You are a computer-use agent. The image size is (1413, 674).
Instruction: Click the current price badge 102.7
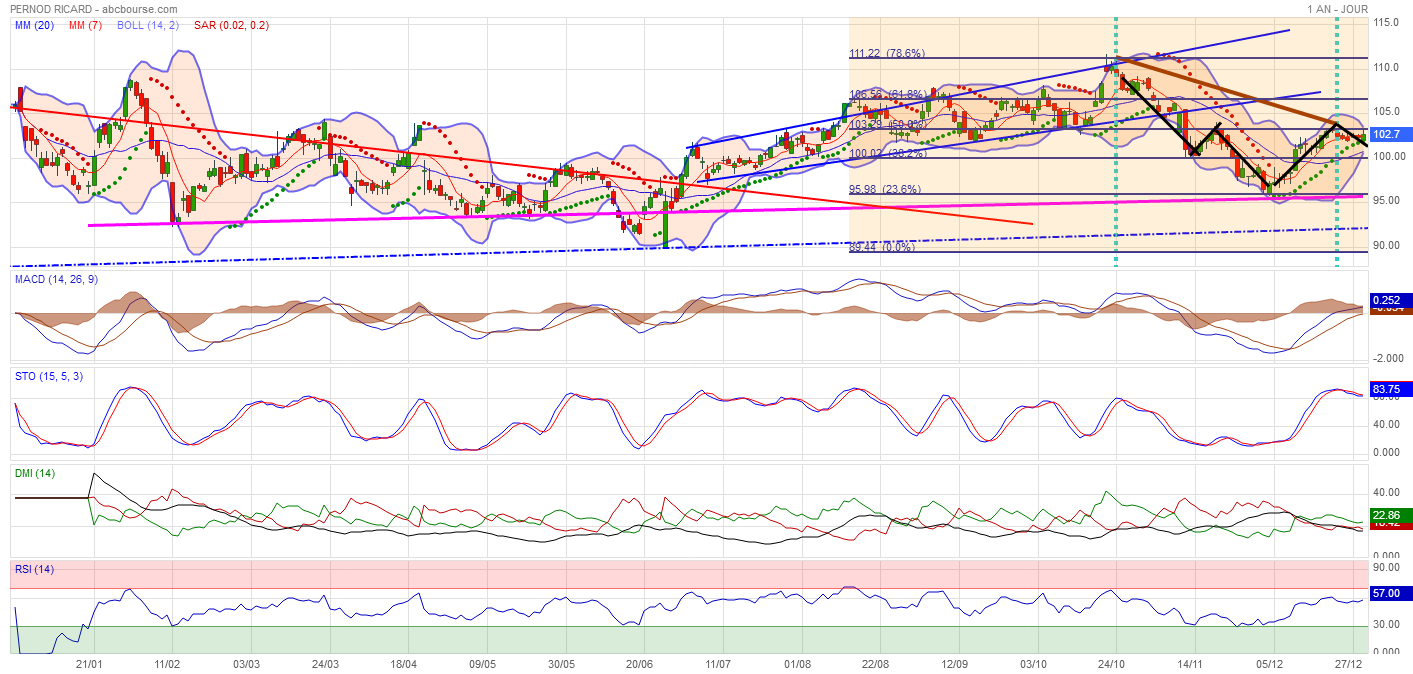pos(1390,134)
